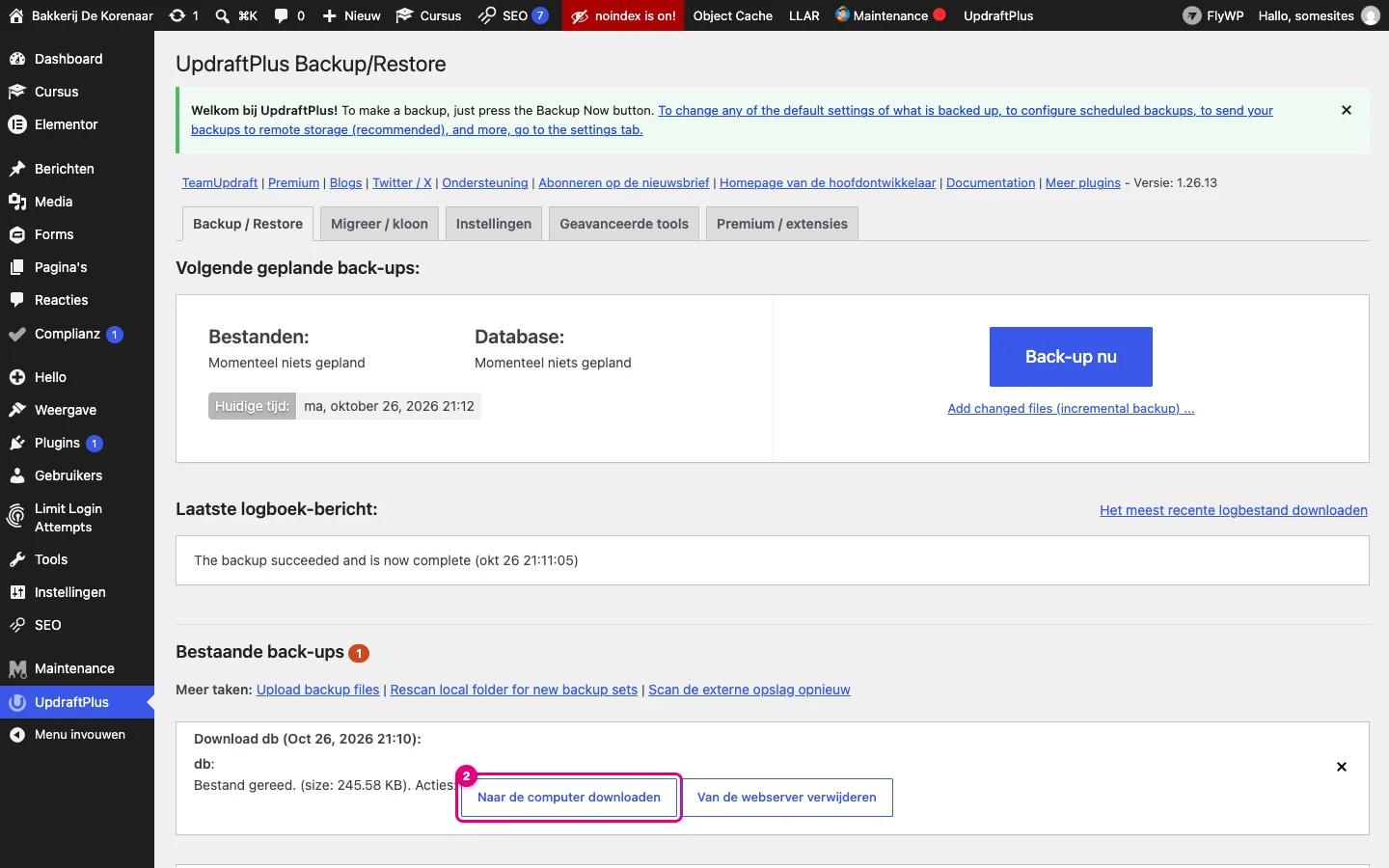Screen dimensions: 1389x868
Task: Open the Premium / extensies tab
Action: coord(782,224)
